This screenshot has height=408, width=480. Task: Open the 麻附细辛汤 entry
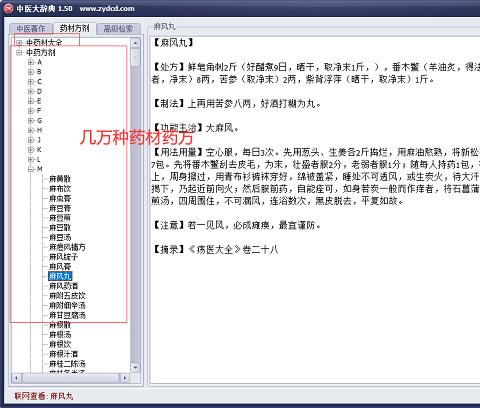coord(67,306)
